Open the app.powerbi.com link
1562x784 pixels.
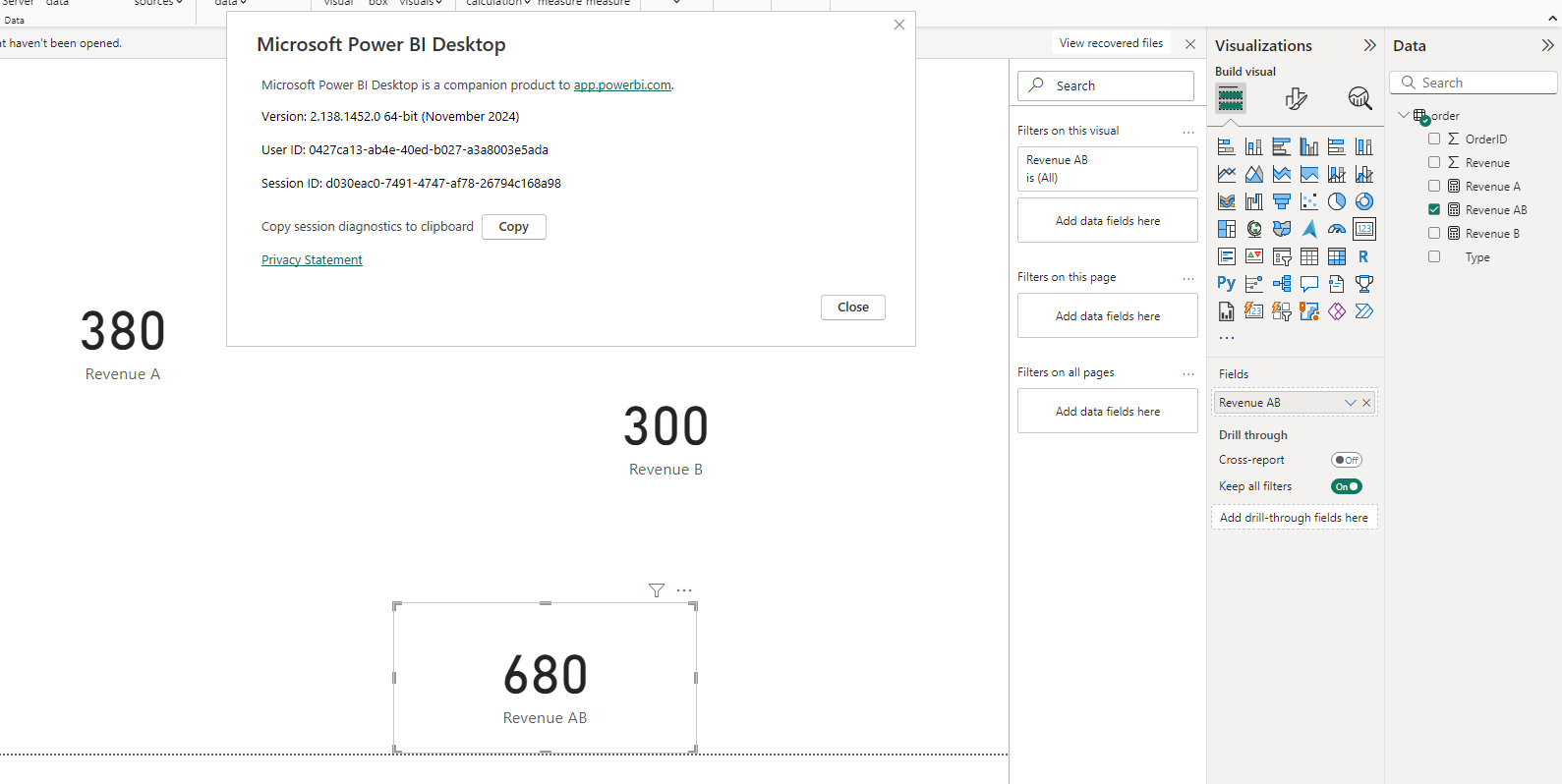[x=622, y=85]
